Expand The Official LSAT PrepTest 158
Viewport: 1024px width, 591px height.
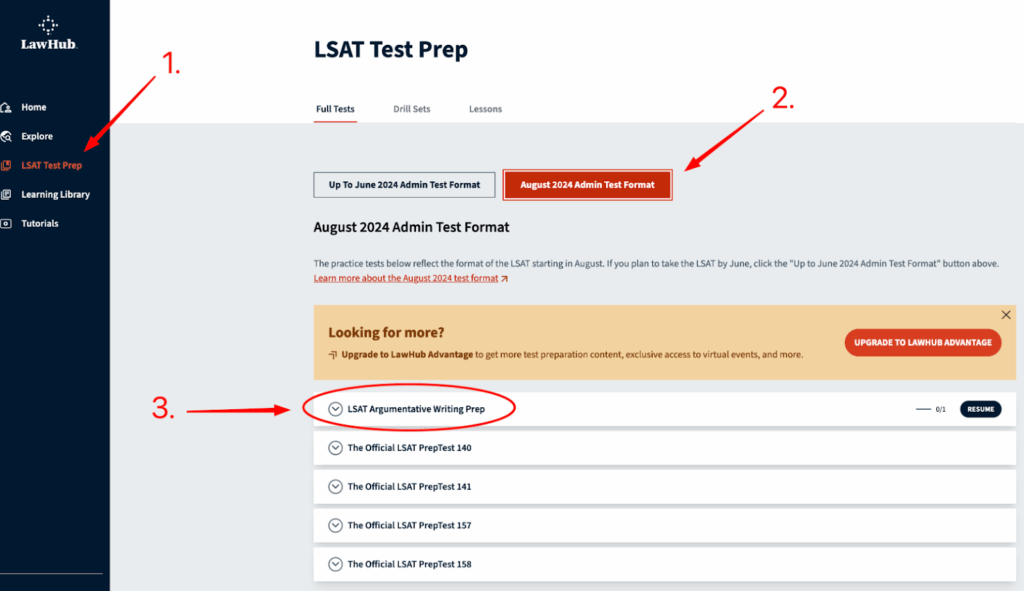(x=335, y=564)
